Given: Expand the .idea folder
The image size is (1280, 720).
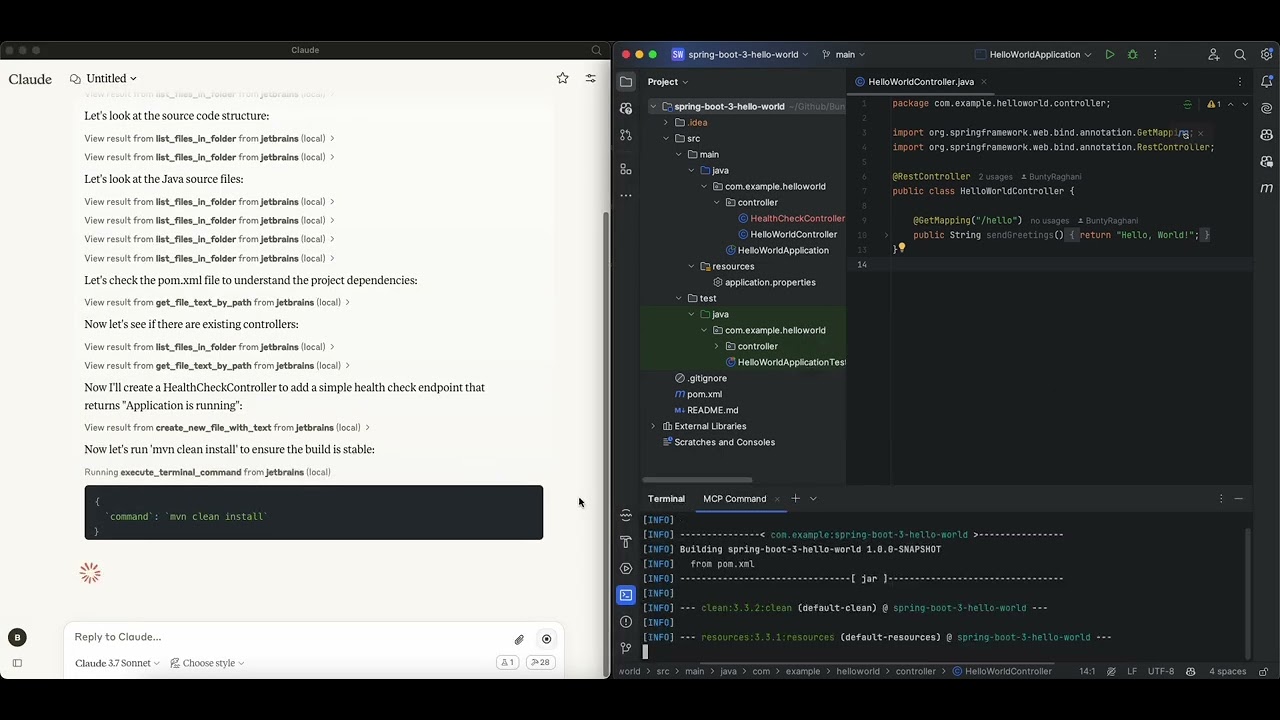Looking at the screenshot, I should [x=666, y=123].
